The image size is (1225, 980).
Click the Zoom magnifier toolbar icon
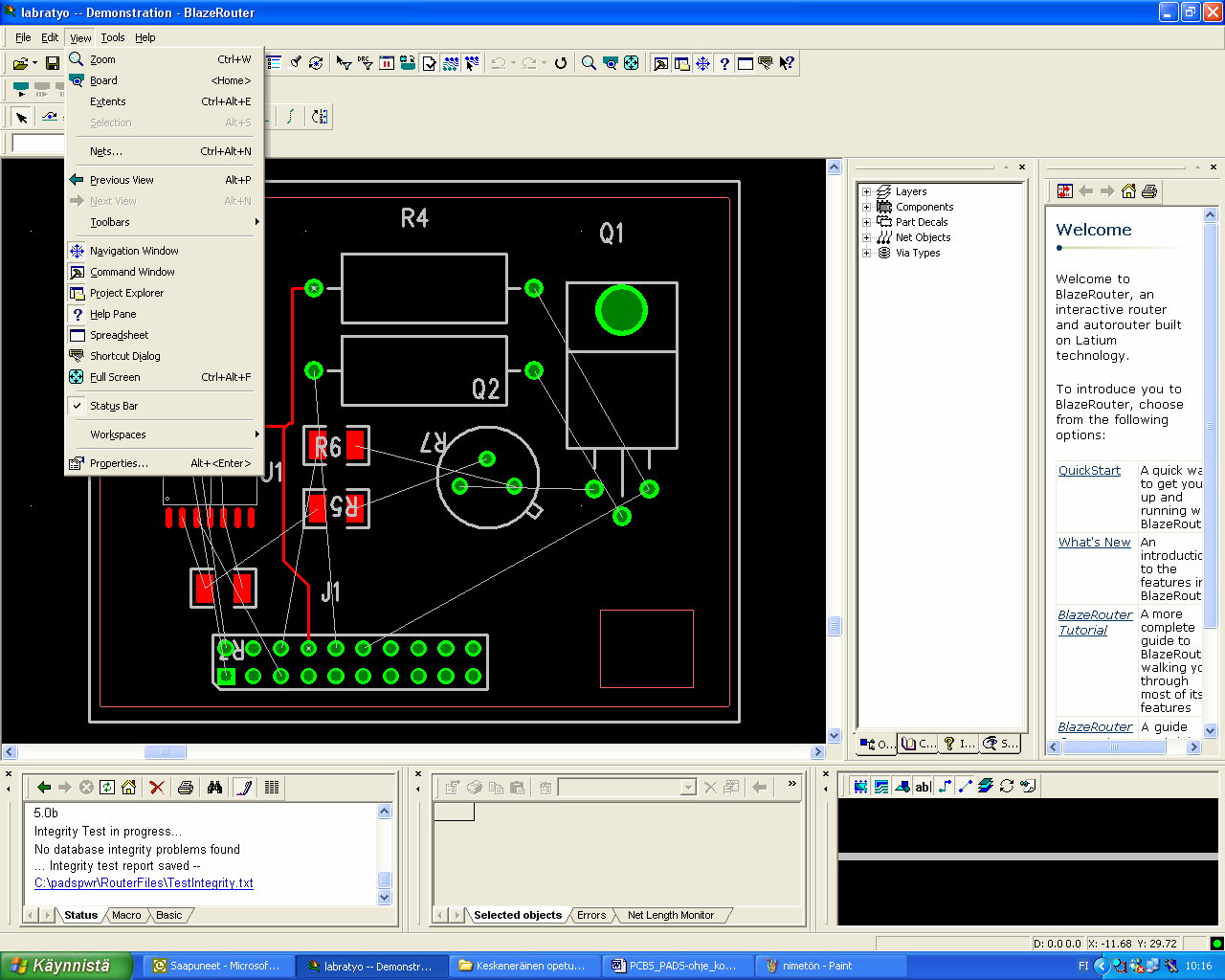(x=589, y=63)
